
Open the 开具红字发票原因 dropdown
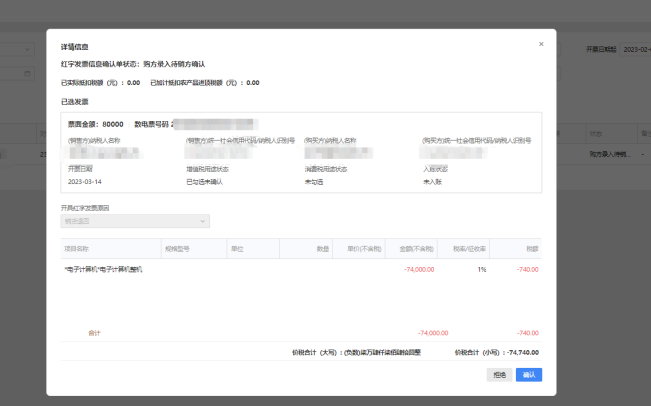(135, 221)
